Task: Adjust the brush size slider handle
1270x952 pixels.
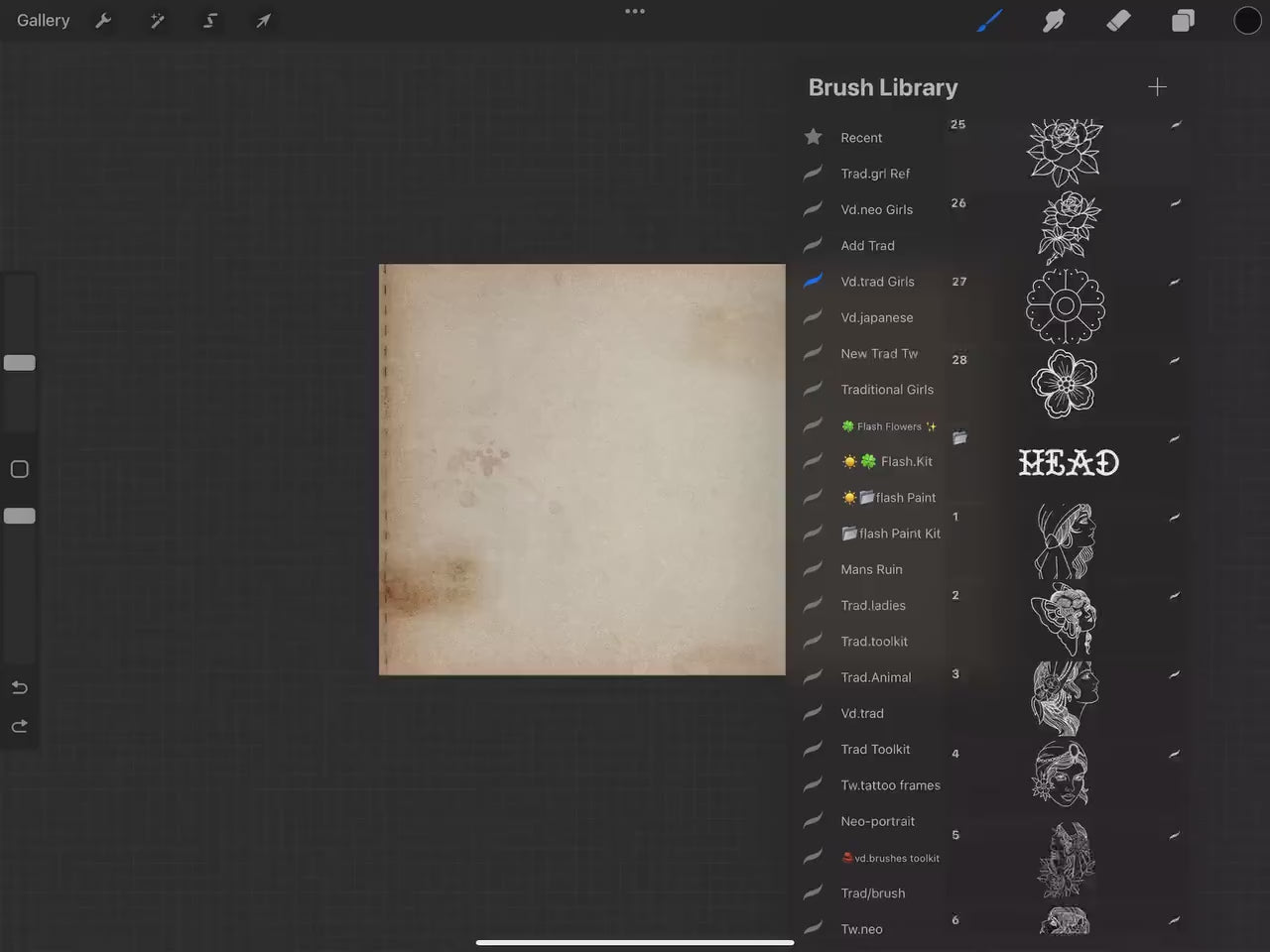Action: point(20,363)
